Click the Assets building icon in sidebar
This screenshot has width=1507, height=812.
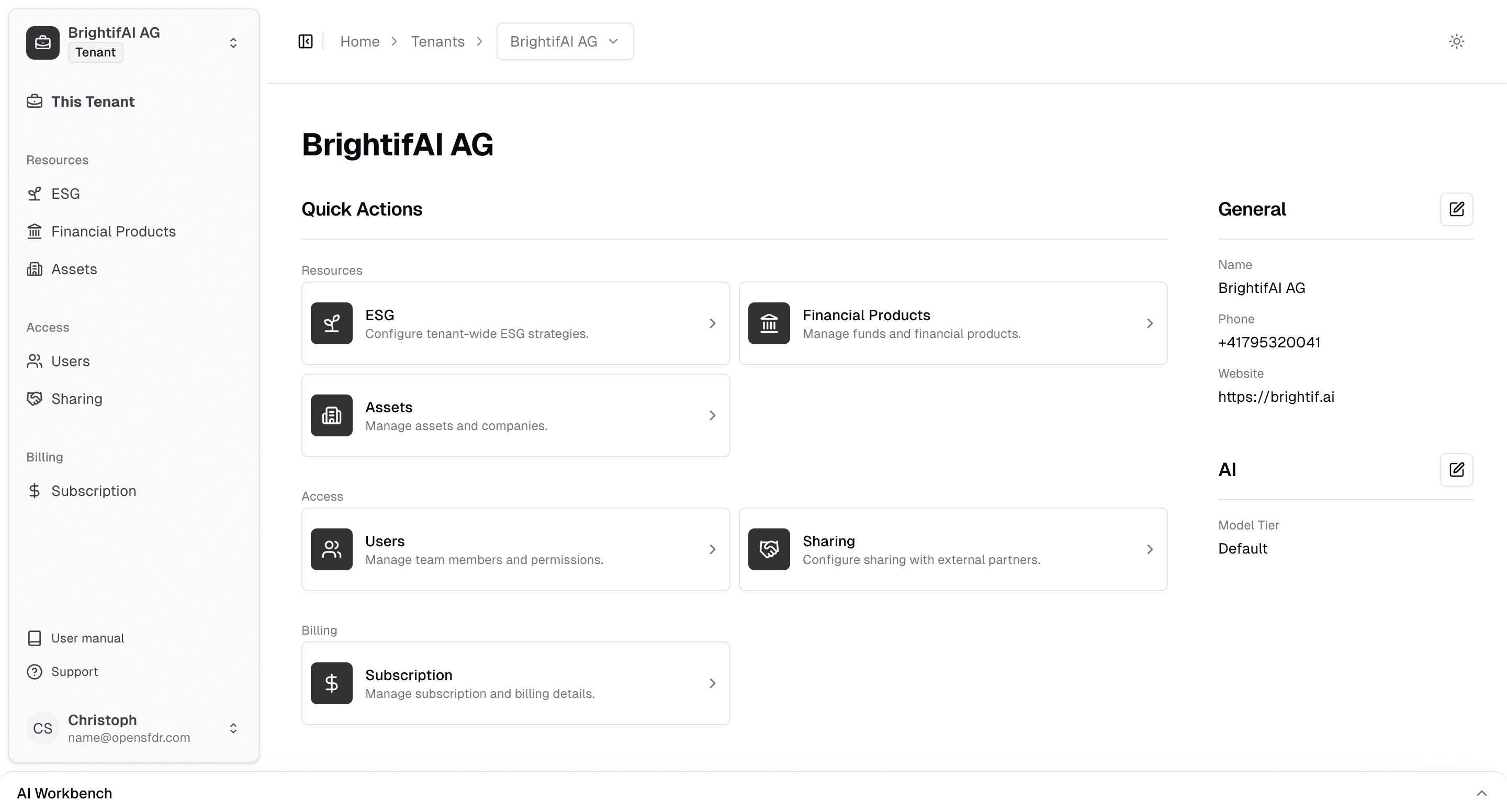coord(34,268)
